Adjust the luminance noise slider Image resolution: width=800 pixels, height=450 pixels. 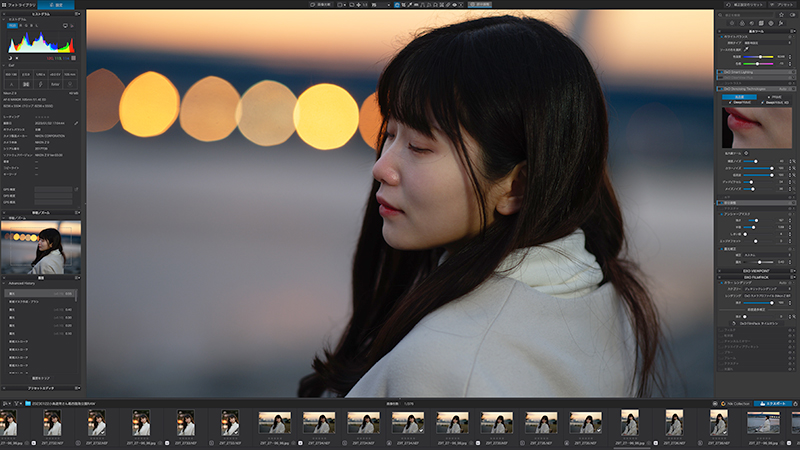(x=758, y=161)
